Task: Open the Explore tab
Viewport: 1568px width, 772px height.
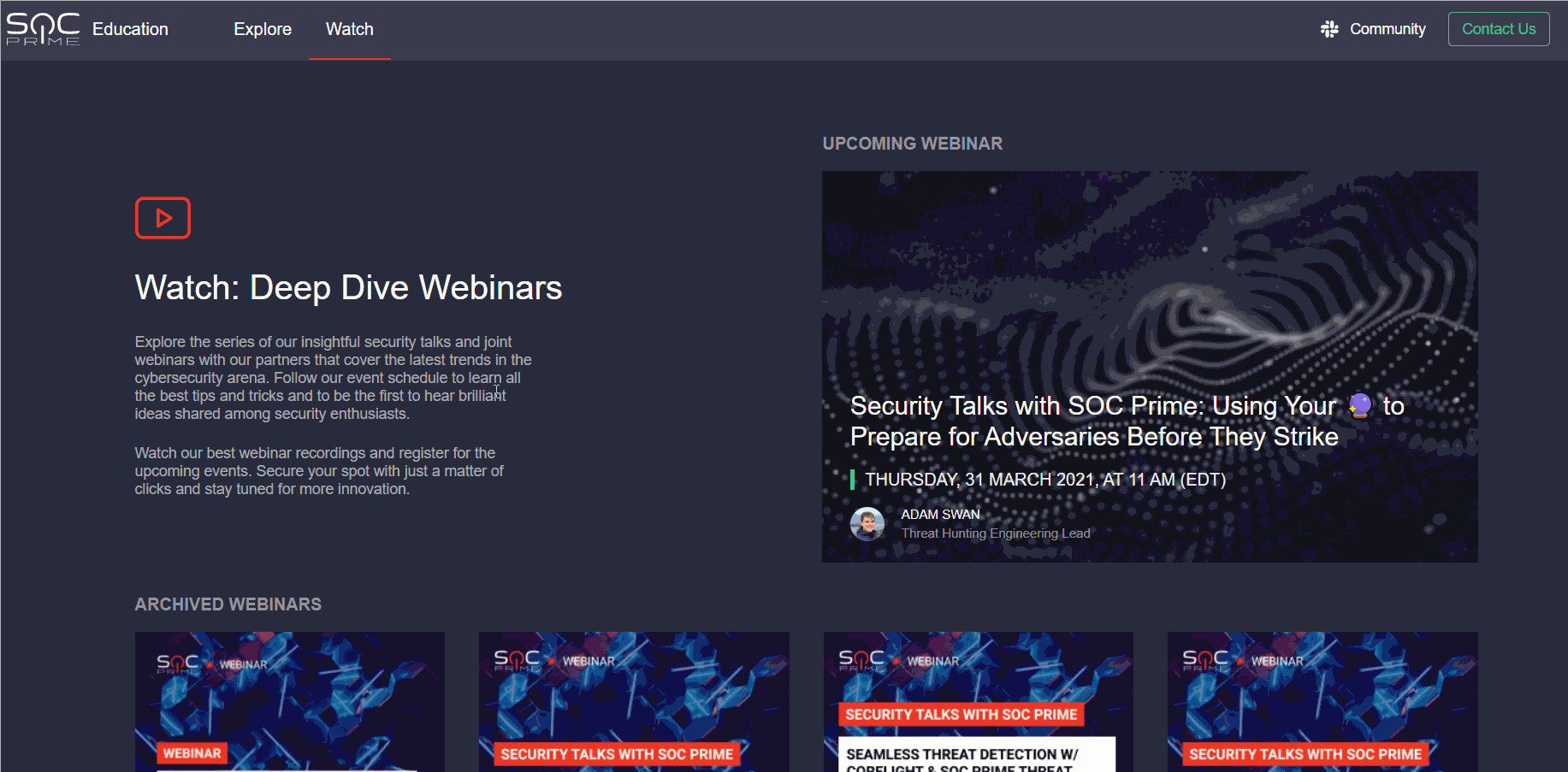Action: pos(263,29)
